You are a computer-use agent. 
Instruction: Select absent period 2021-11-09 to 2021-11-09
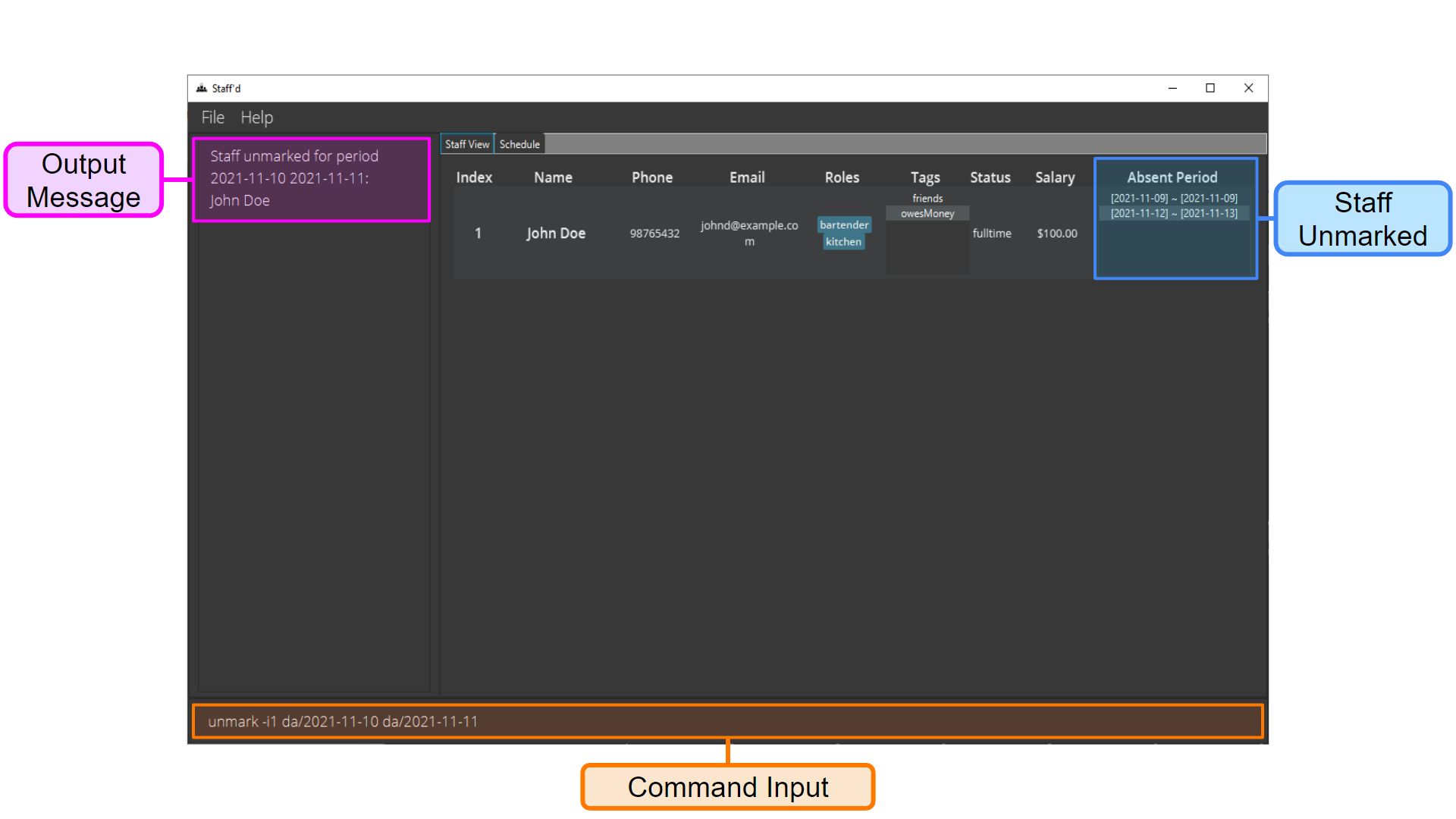tap(1174, 199)
